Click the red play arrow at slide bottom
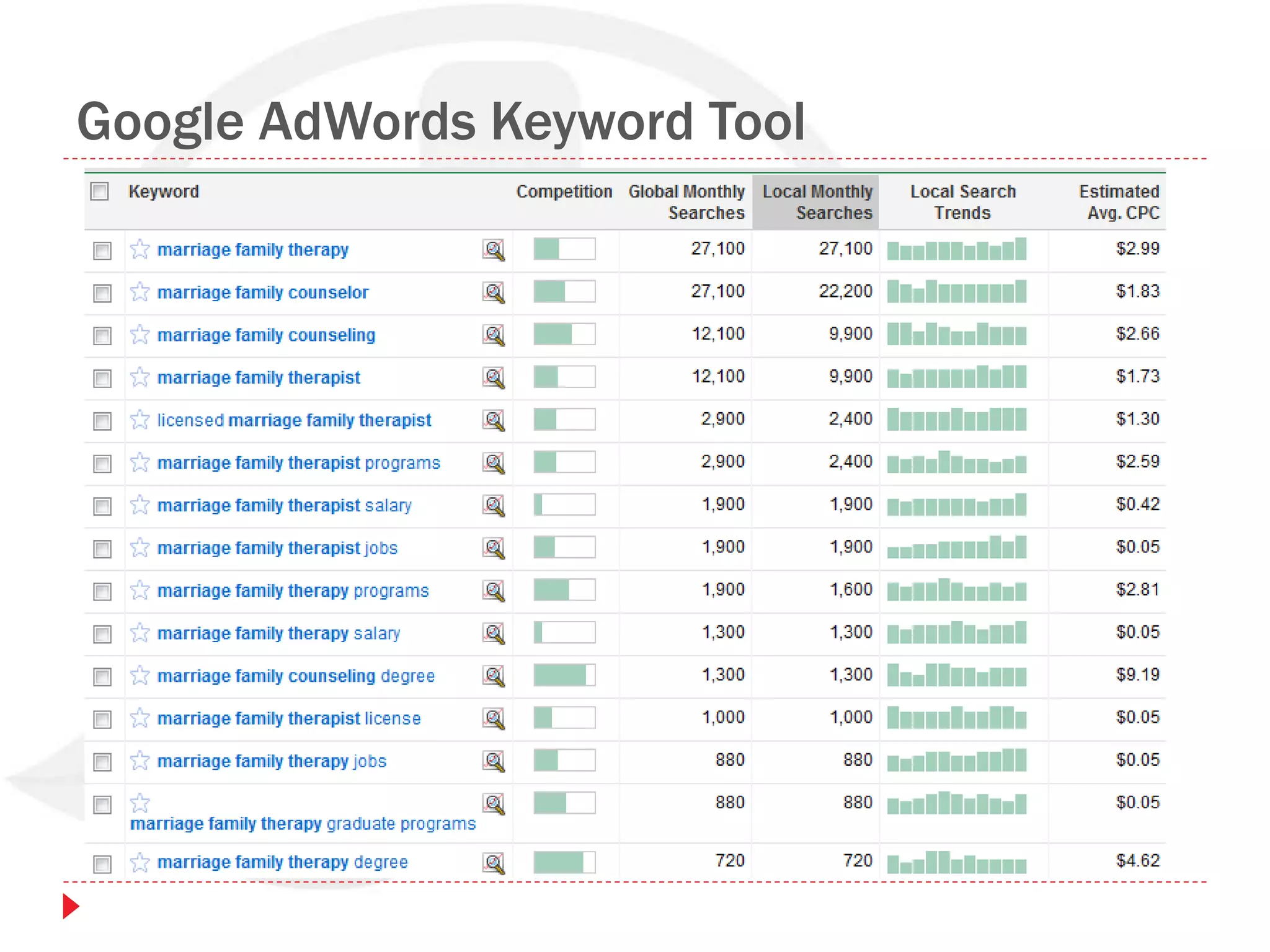This screenshot has width=1270, height=952. 71,906
